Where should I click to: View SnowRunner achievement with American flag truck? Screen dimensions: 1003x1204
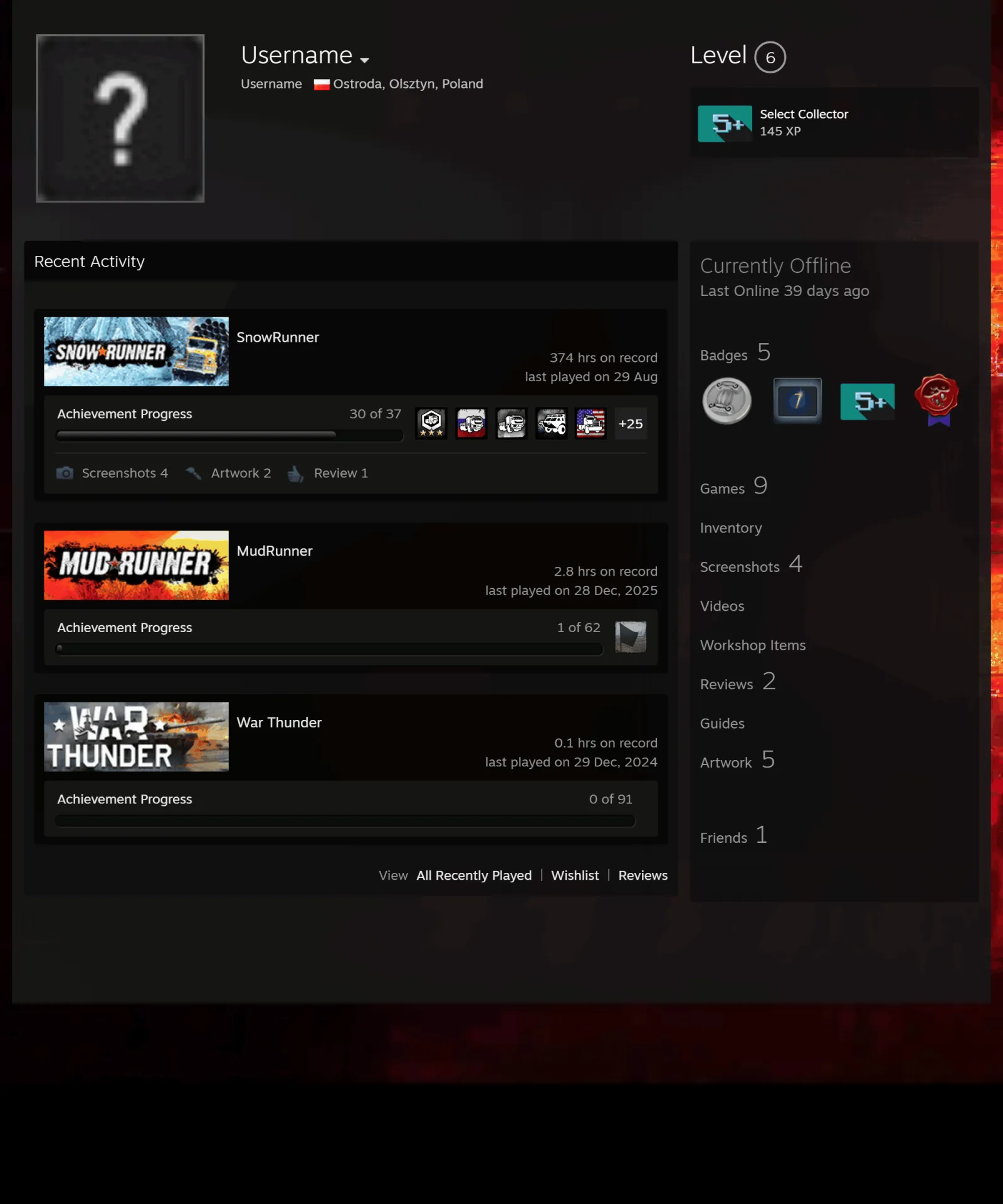point(591,423)
